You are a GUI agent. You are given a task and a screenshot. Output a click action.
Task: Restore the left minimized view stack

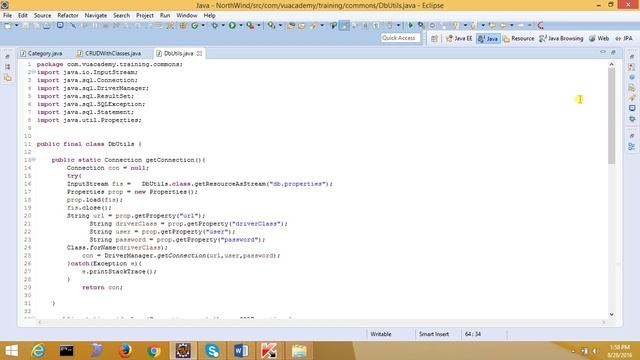pos(7,56)
